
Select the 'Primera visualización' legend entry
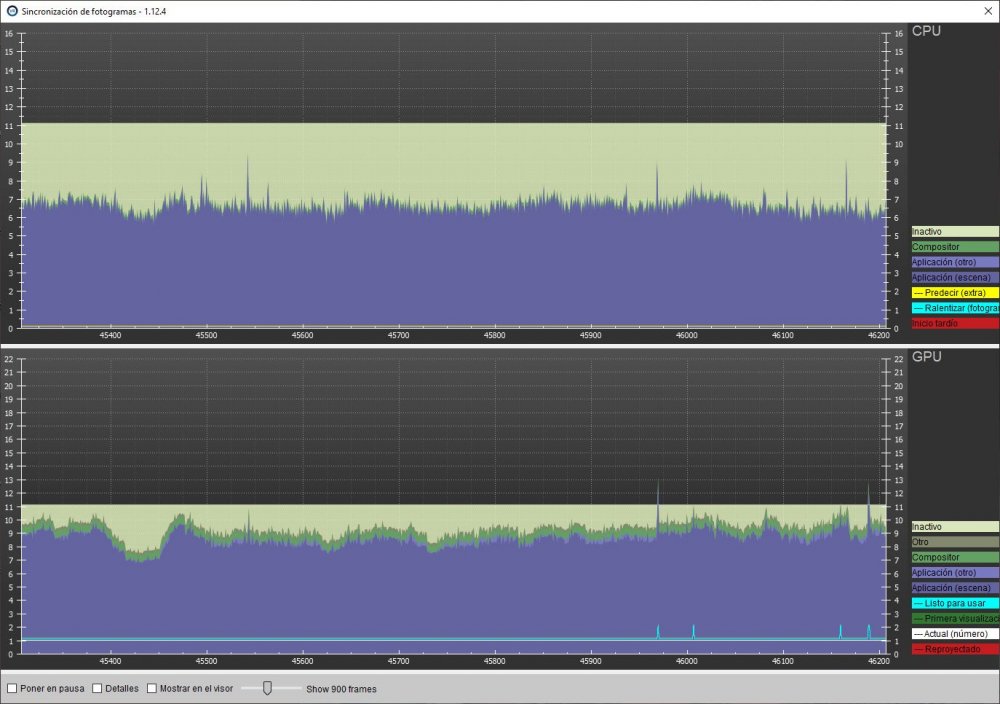click(954, 618)
